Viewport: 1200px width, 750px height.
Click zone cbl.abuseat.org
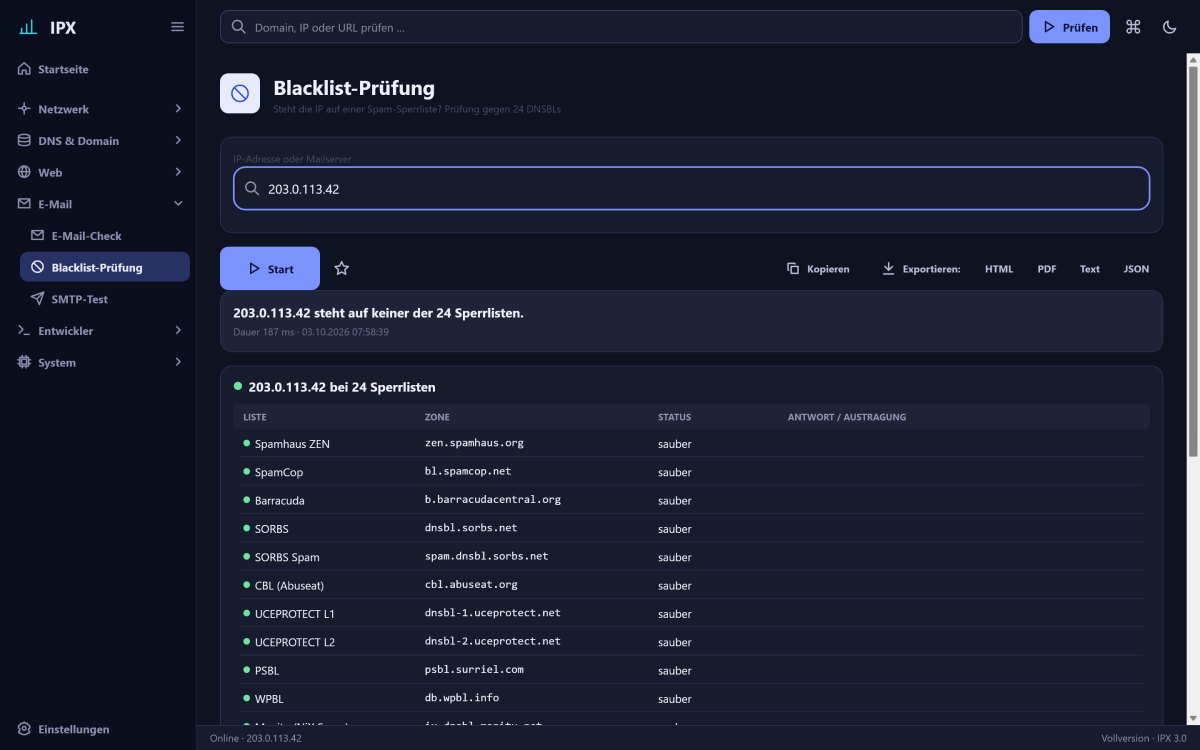click(x=471, y=585)
